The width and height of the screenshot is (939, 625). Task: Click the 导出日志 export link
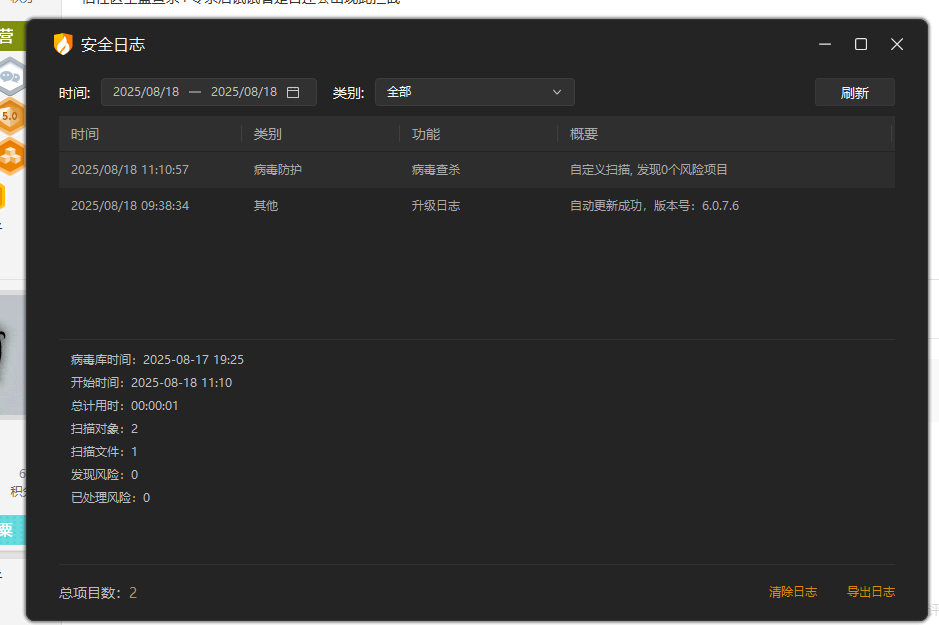tap(870, 592)
